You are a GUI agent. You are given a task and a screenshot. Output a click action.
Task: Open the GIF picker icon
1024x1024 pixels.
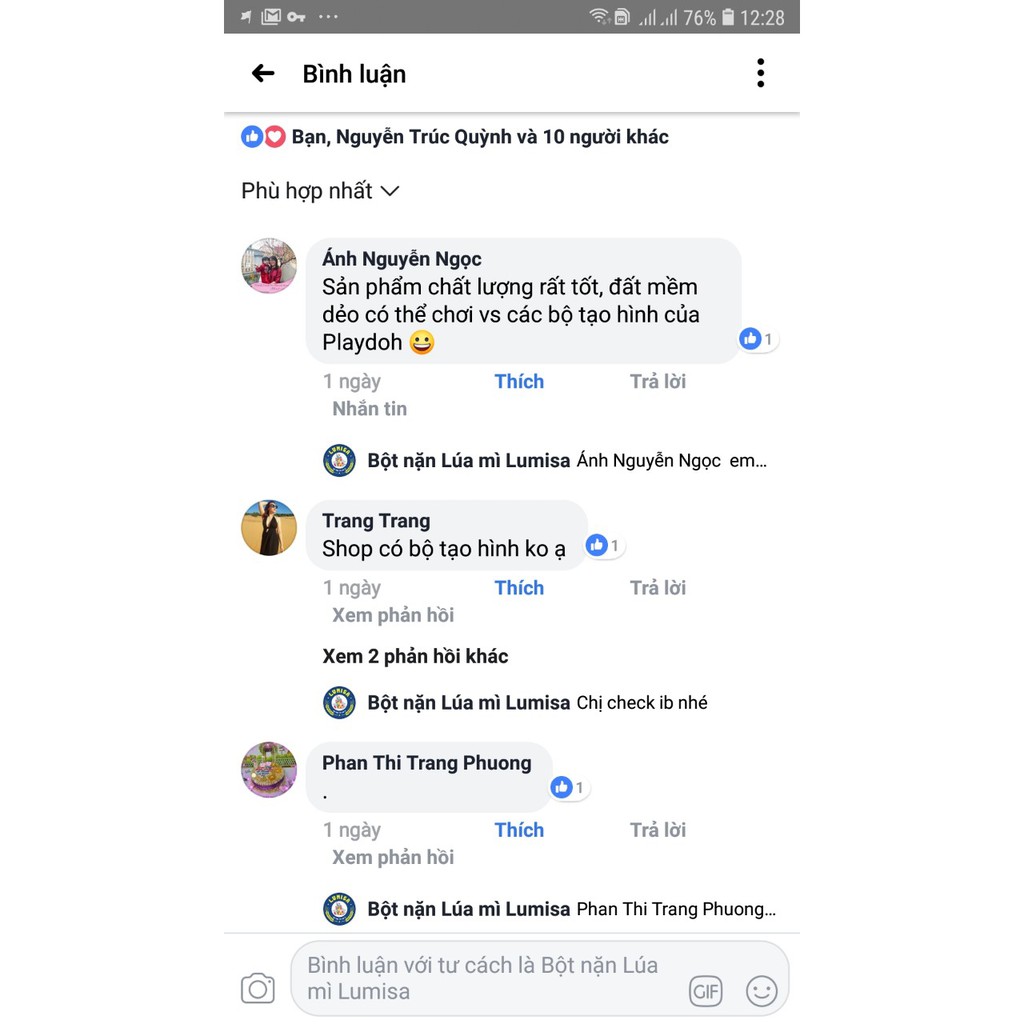(705, 992)
